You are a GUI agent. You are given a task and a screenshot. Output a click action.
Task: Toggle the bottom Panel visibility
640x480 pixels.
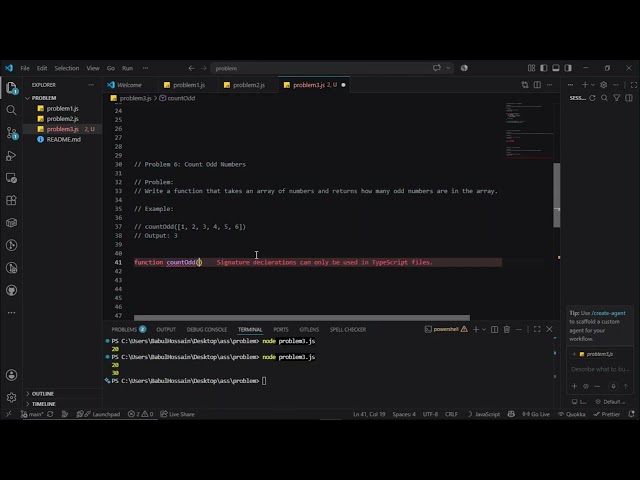[556, 68]
